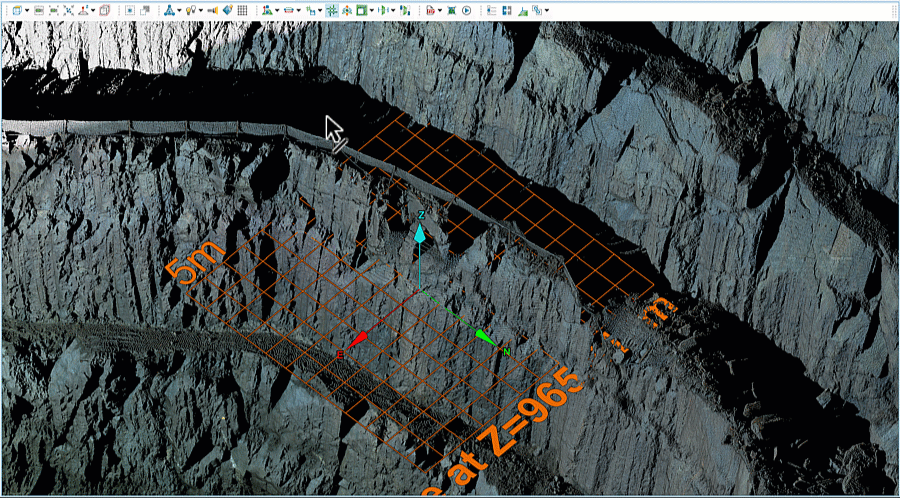Image resolution: width=900 pixels, height=498 pixels.
Task: Click the cyan Z axis arrow
Action: coord(420,233)
